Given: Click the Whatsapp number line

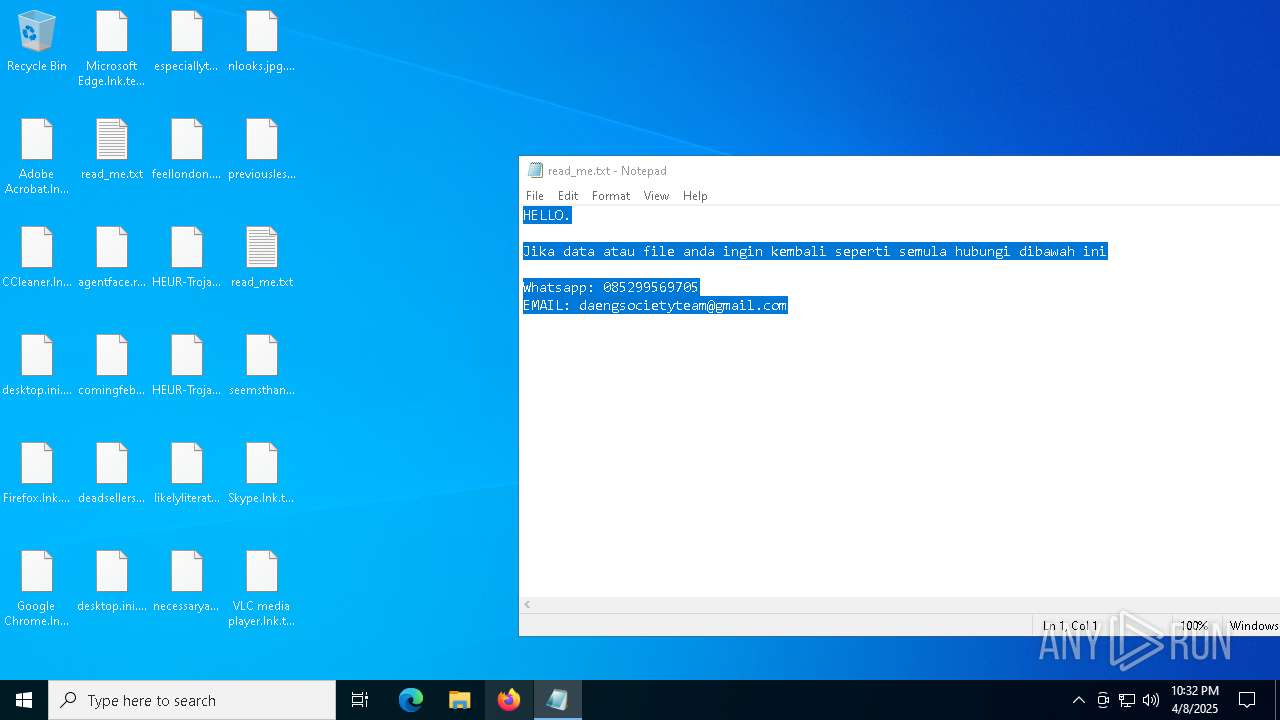Looking at the screenshot, I should click(611, 287).
